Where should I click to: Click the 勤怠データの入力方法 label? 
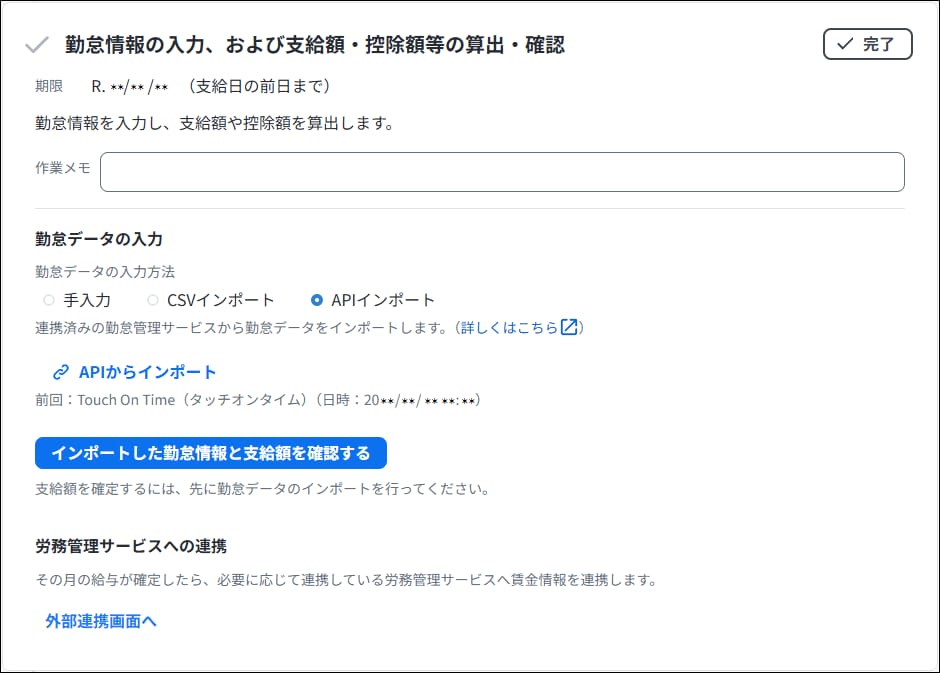(x=106, y=272)
